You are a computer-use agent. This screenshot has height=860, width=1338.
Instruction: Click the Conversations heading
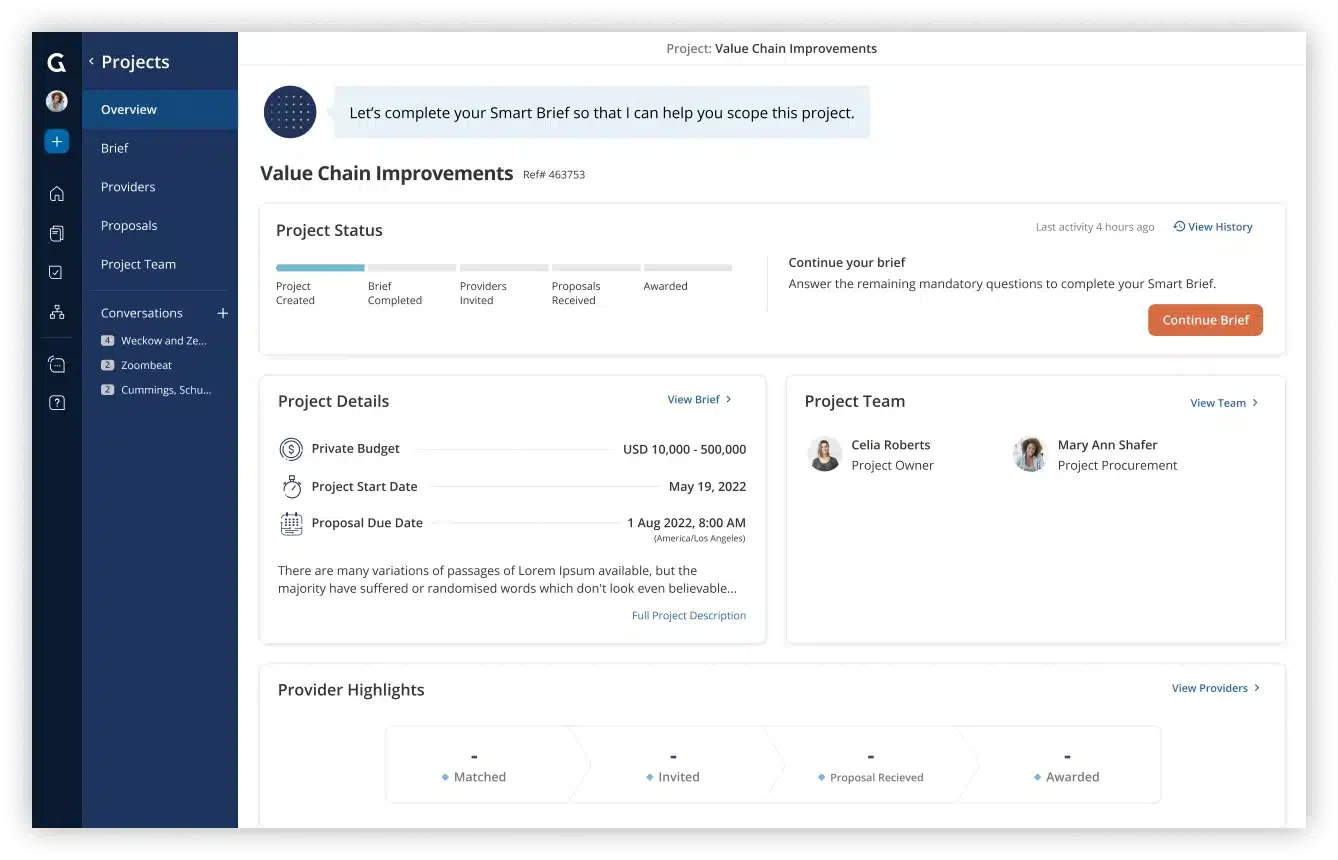(142, 313)
